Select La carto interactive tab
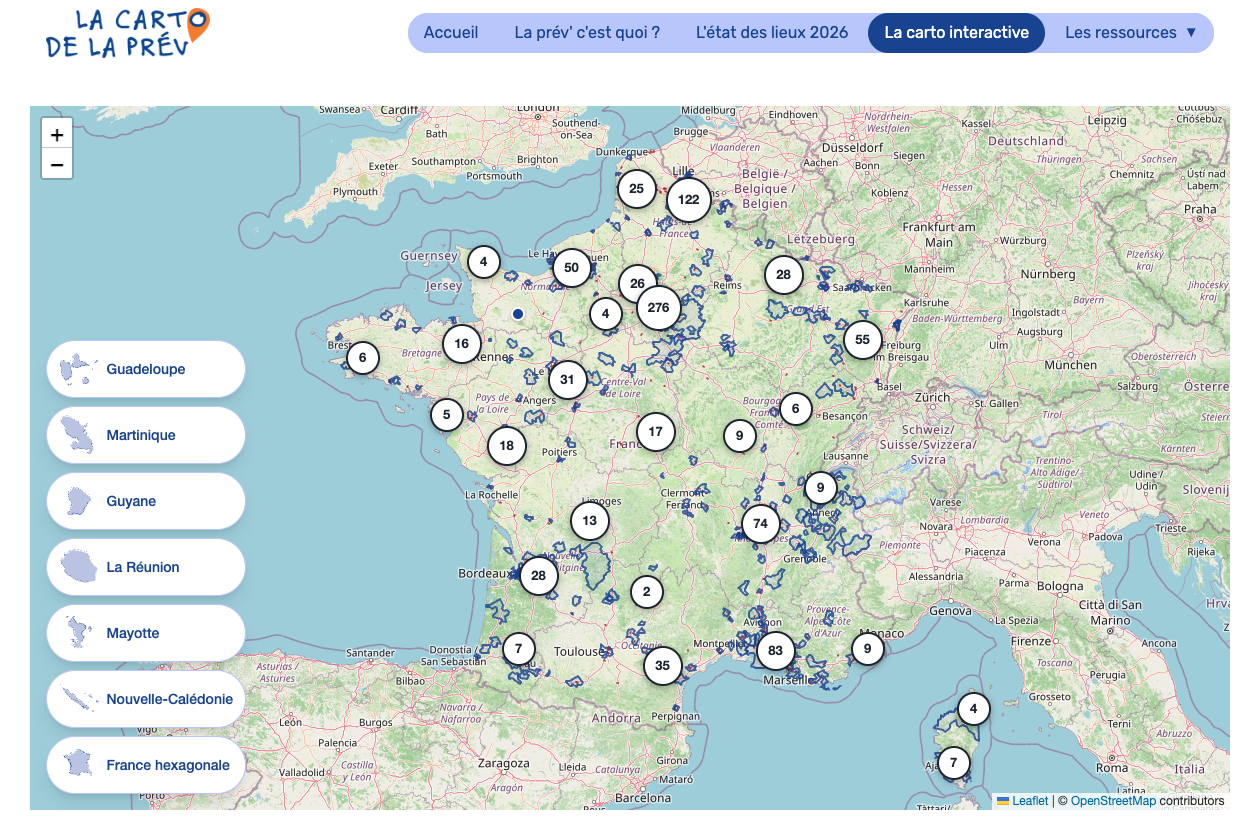Viewport: 1249px width, 823px height. point(956,32)
